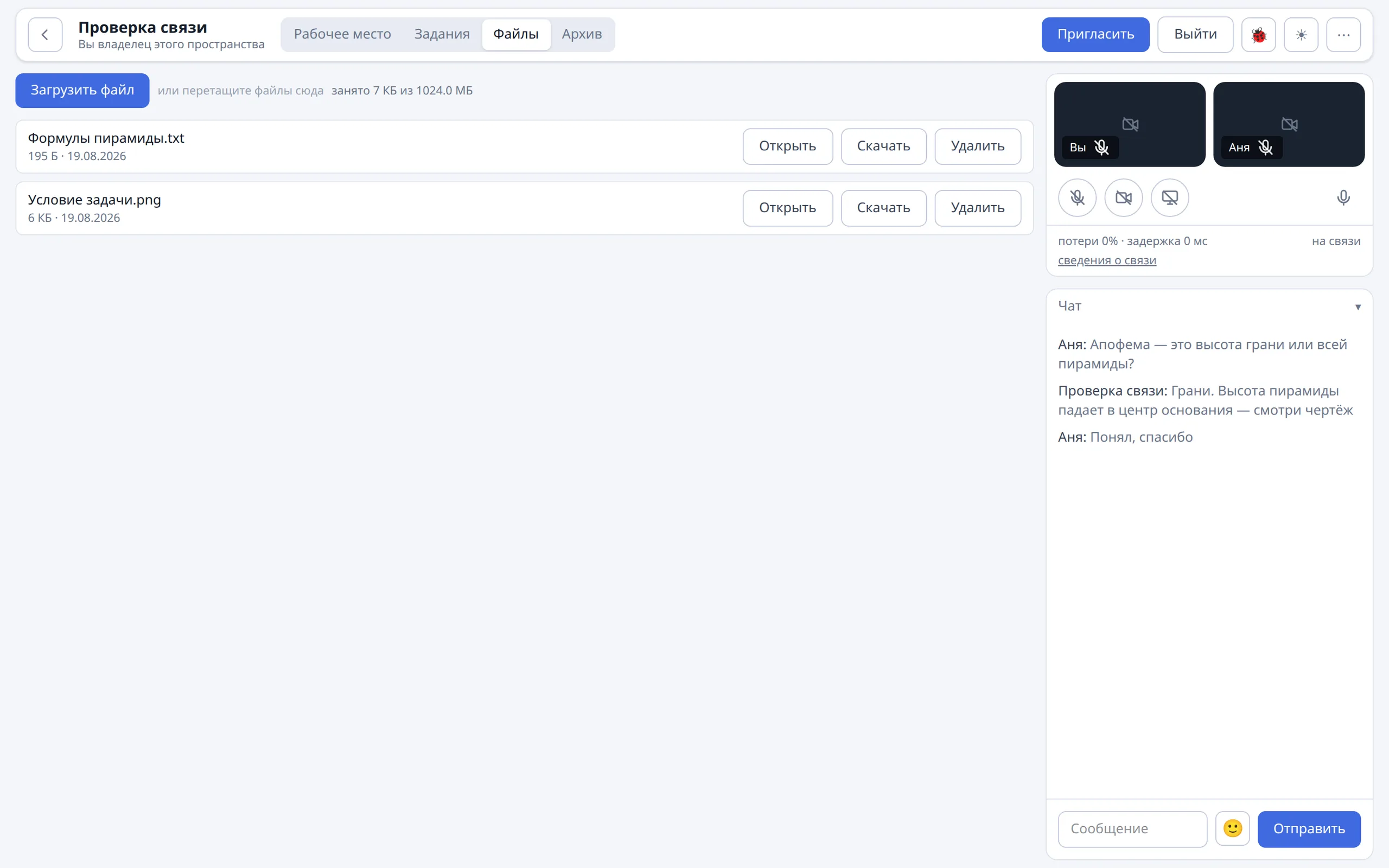
Task: Click Загрузить файл button
Action: point(82,90)
